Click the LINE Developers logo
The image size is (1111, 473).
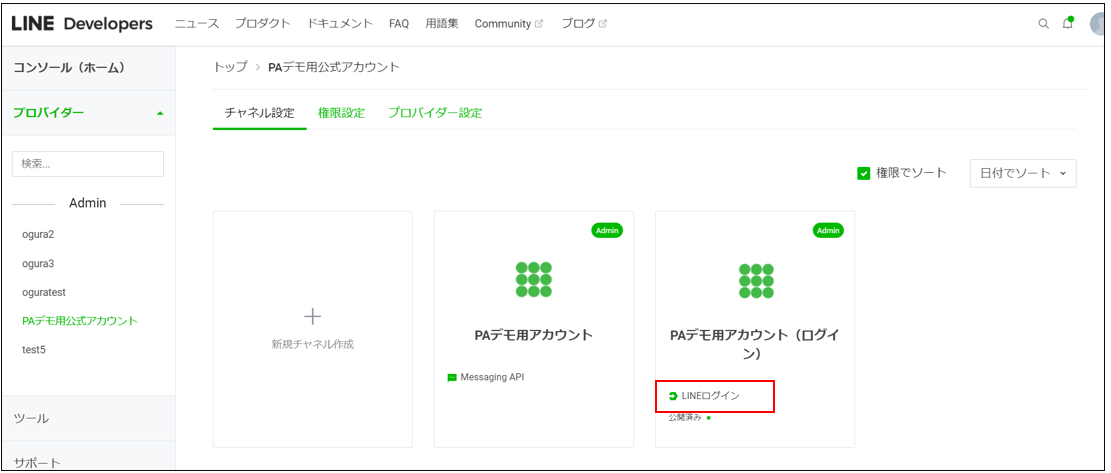[x=82, y=24]
